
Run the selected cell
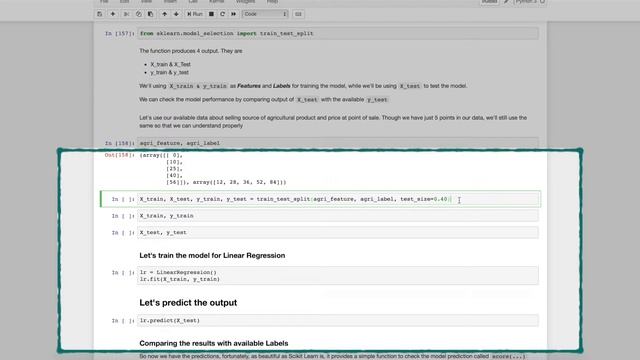click(x=195, y=14)
